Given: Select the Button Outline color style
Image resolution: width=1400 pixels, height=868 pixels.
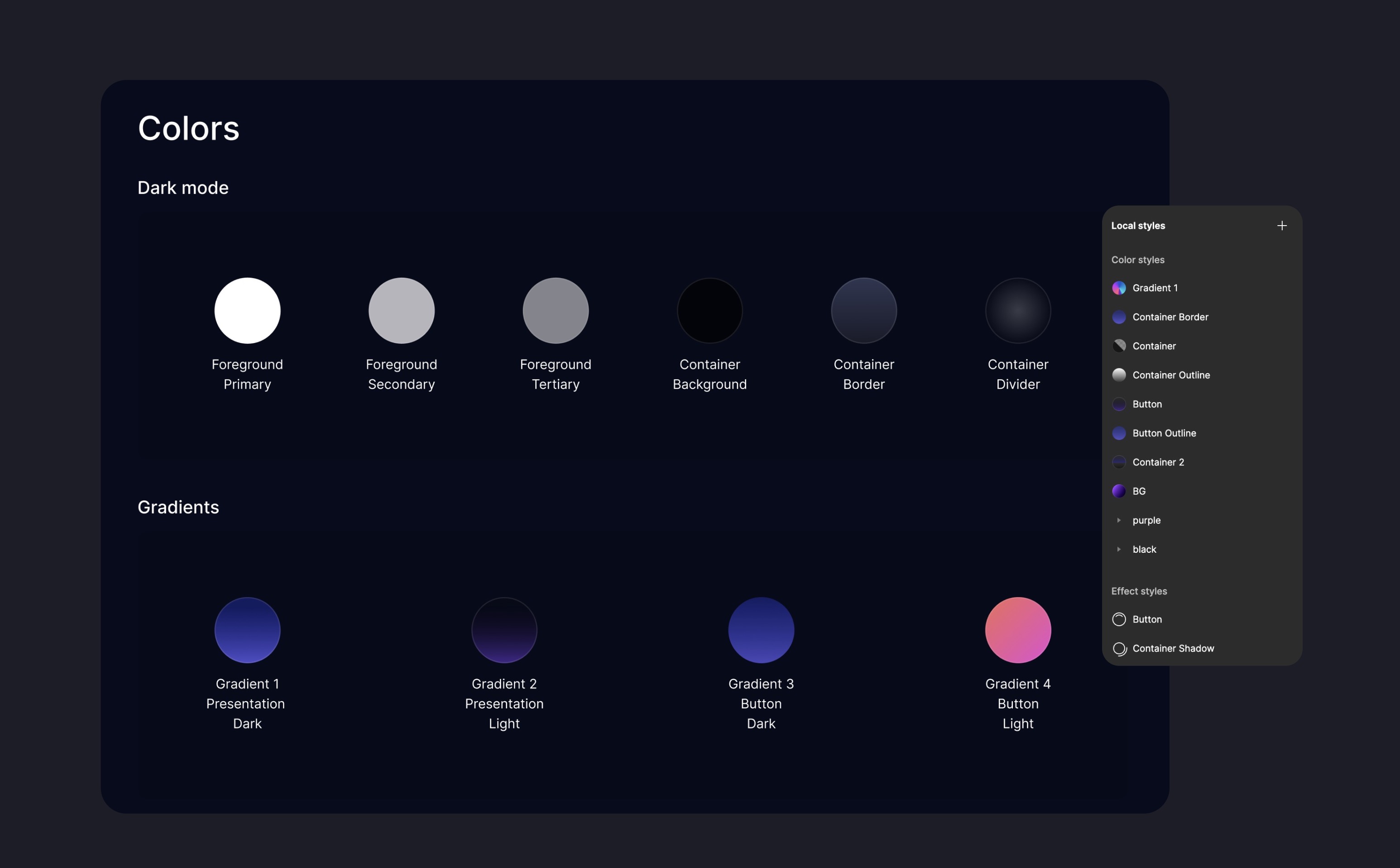Looking at the screenshot, I should [1164, 434].
